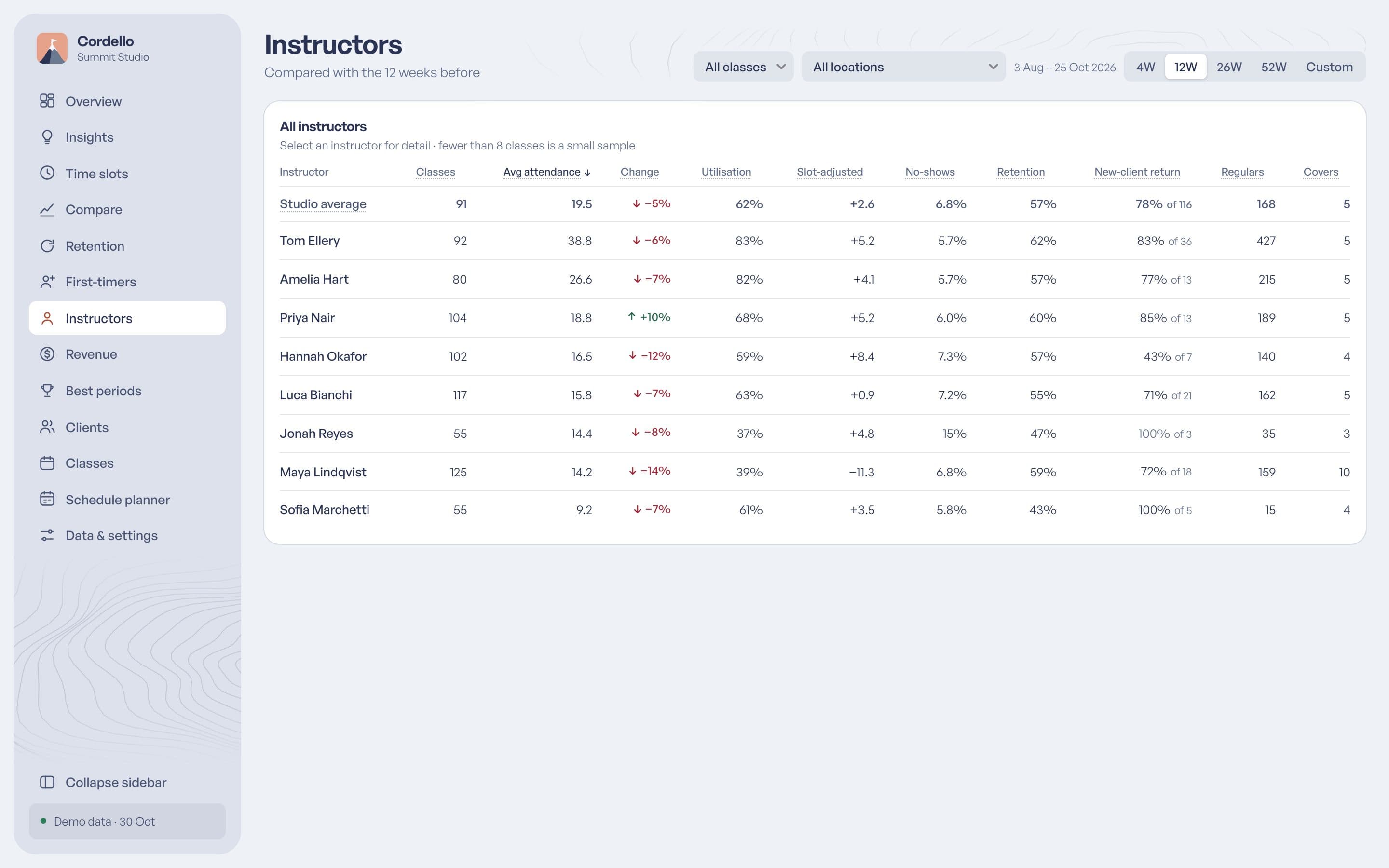Image resolution: width=1389 pixels, height=868 pixels.
Task: Select the 52W time range
Action: coord(1274,67)
